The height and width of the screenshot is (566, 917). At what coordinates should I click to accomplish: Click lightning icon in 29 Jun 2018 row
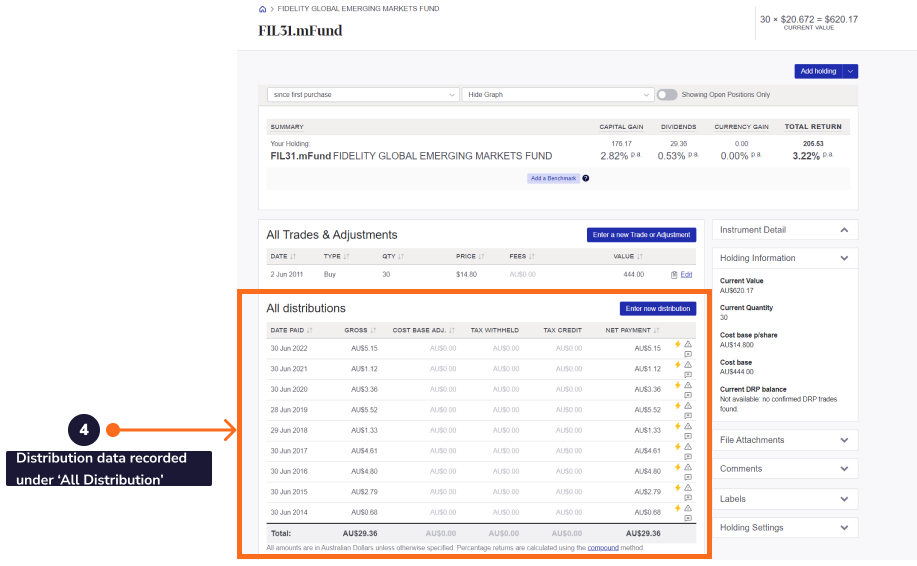tap(678, 426)
